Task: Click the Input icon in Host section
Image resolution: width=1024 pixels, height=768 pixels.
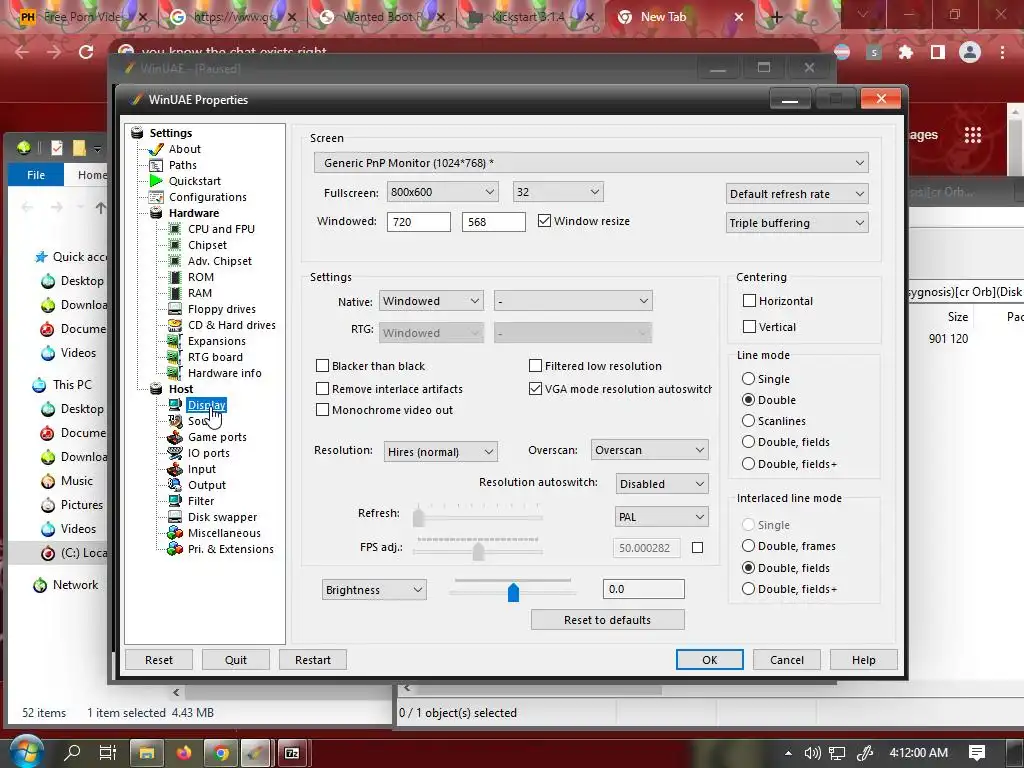Action: (175, 469)
